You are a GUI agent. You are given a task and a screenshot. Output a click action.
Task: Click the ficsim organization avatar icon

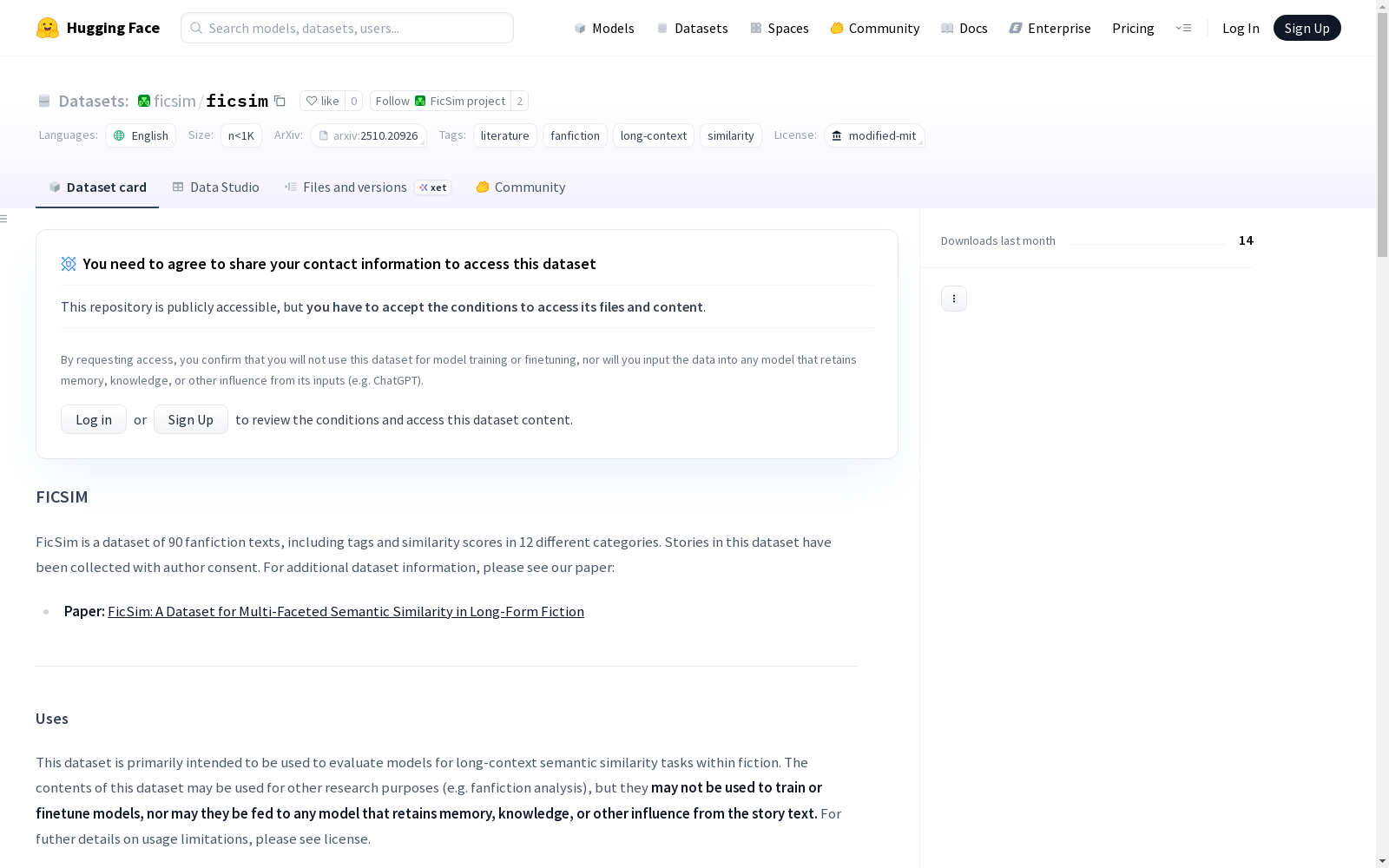(144, 101)
